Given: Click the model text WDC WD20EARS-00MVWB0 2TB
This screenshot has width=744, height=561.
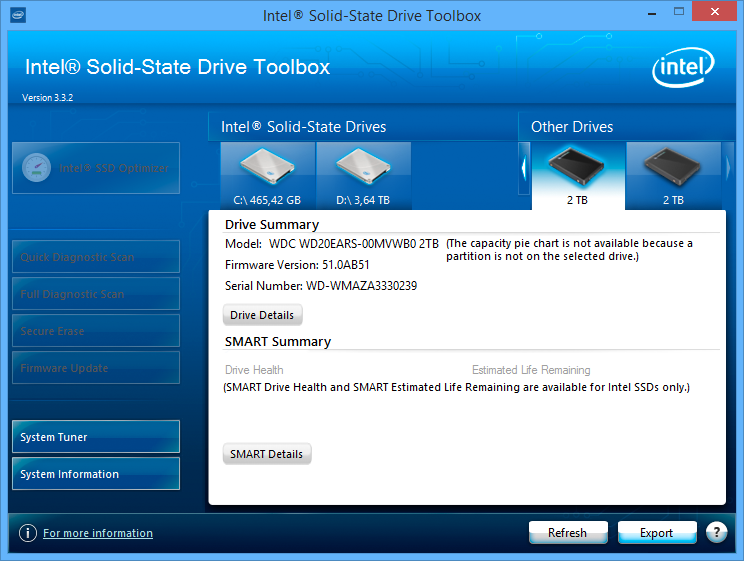Looking at the screenshot, I should [x=354, y=243].
